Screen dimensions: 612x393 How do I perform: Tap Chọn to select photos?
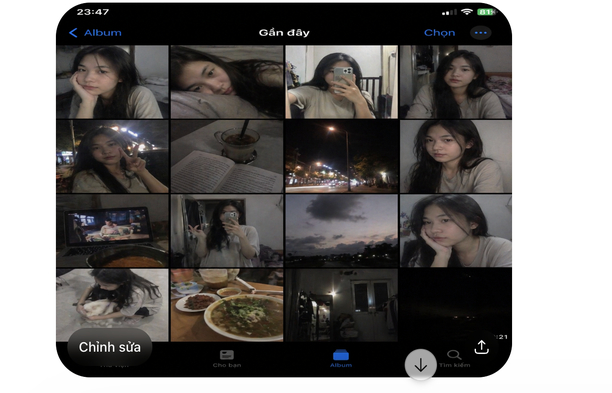pyautogui.click(x=439, y=33)
